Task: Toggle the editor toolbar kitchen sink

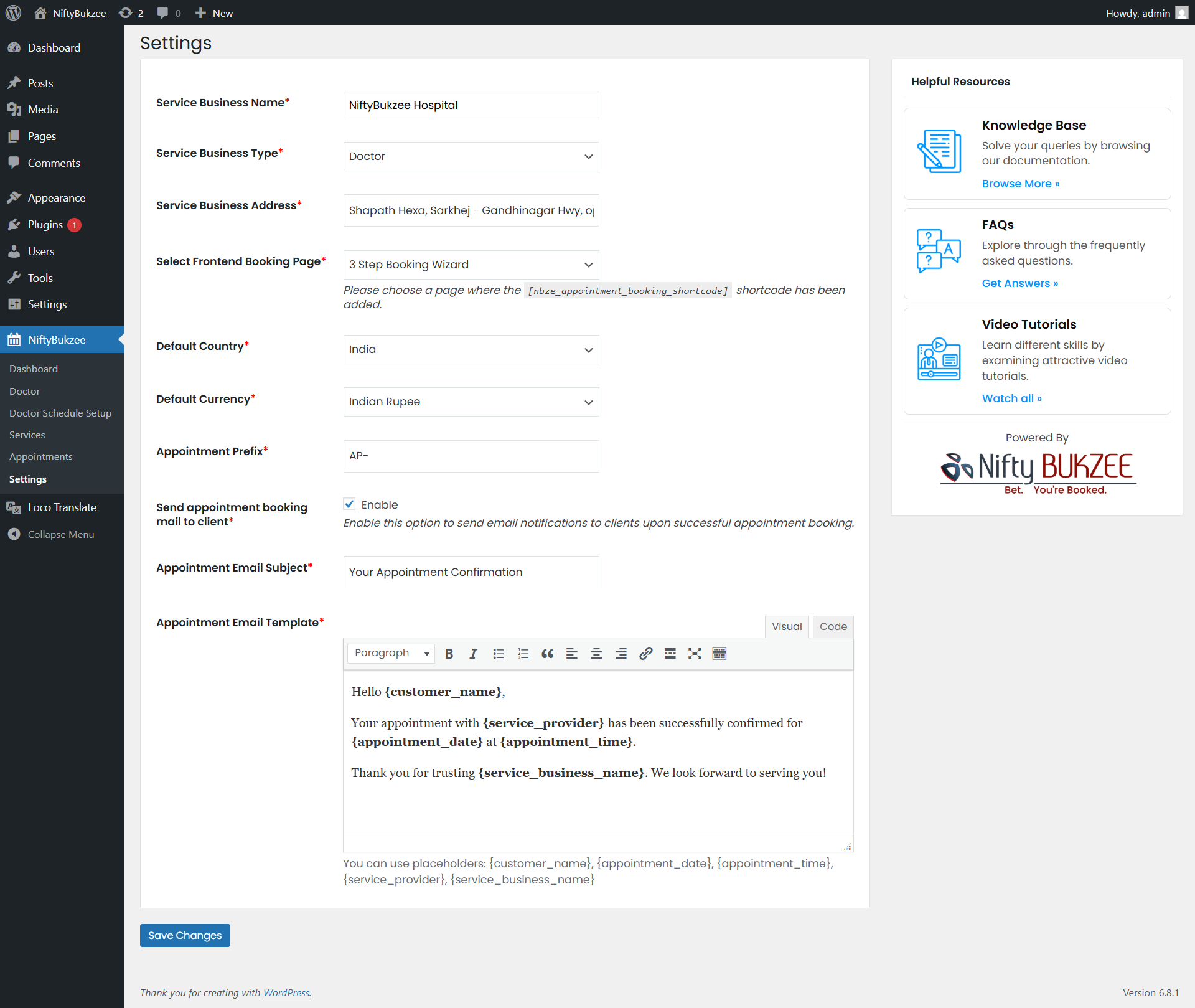Action: tap(719, 653)
